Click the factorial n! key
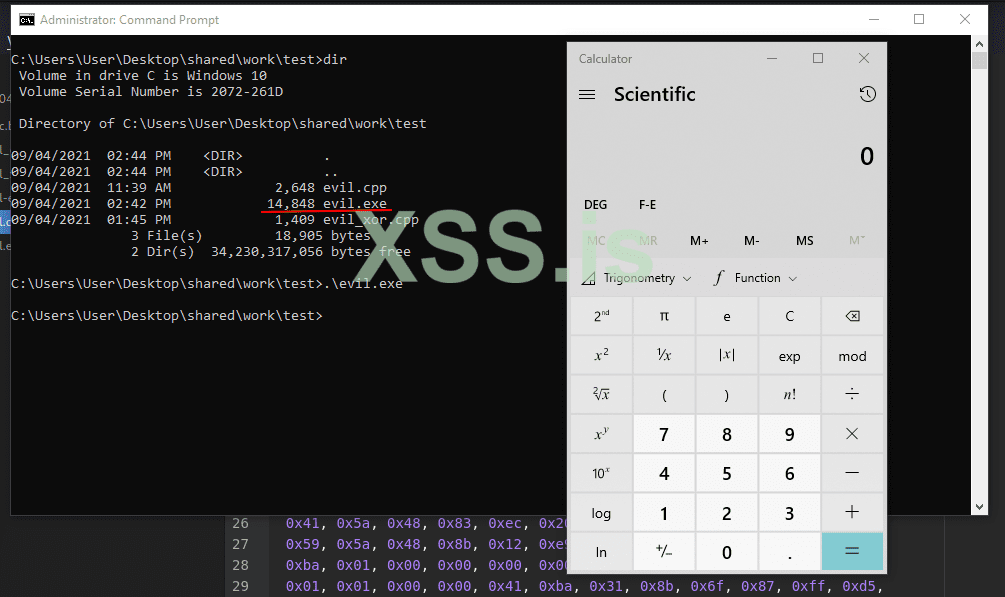 click(790, 394)
